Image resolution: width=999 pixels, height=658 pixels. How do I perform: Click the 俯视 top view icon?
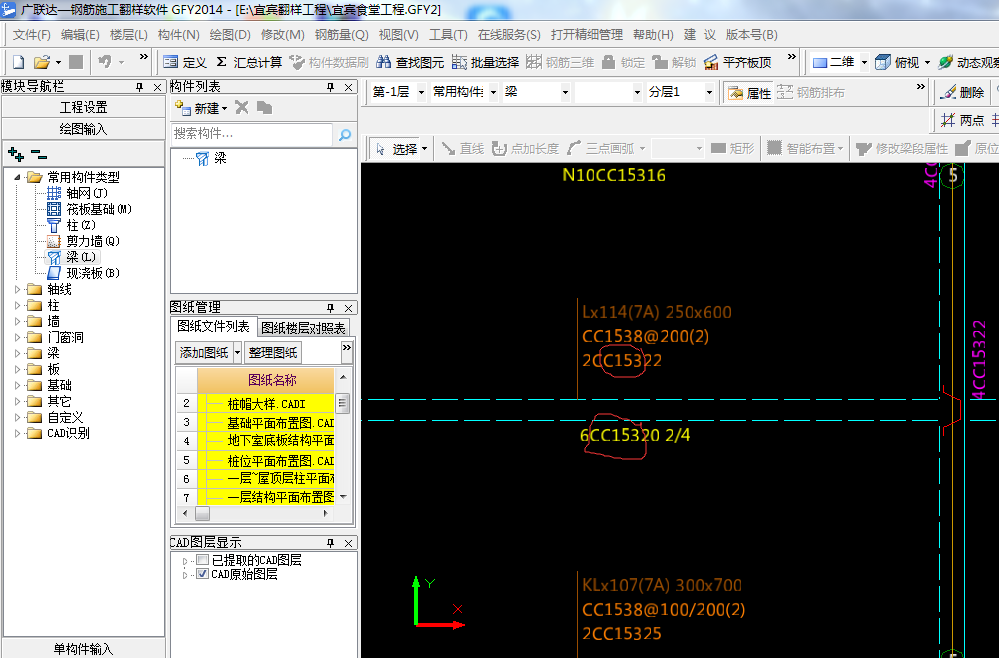(882, 62)
